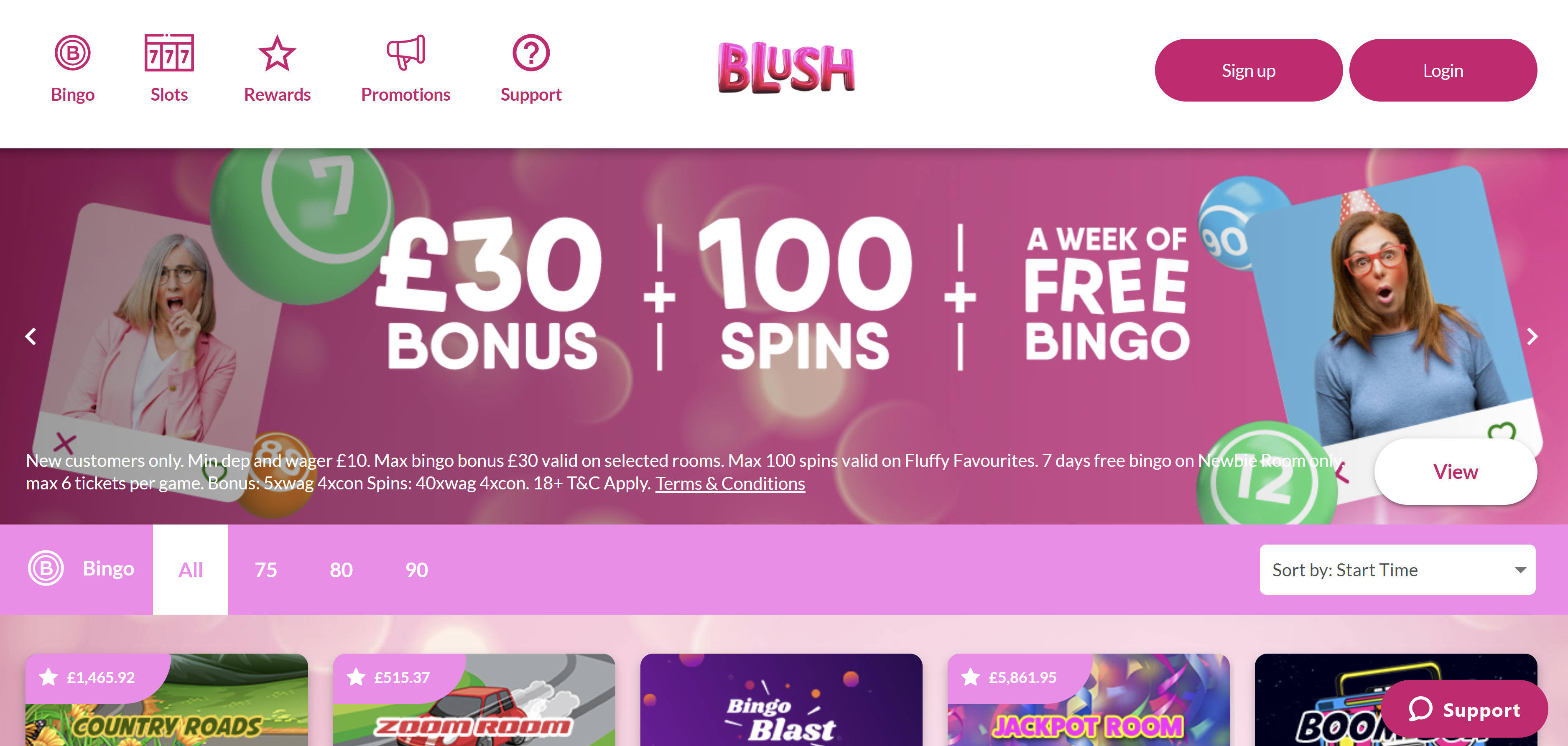Filter rooms by 80 ball bingo

pos(342,570)
